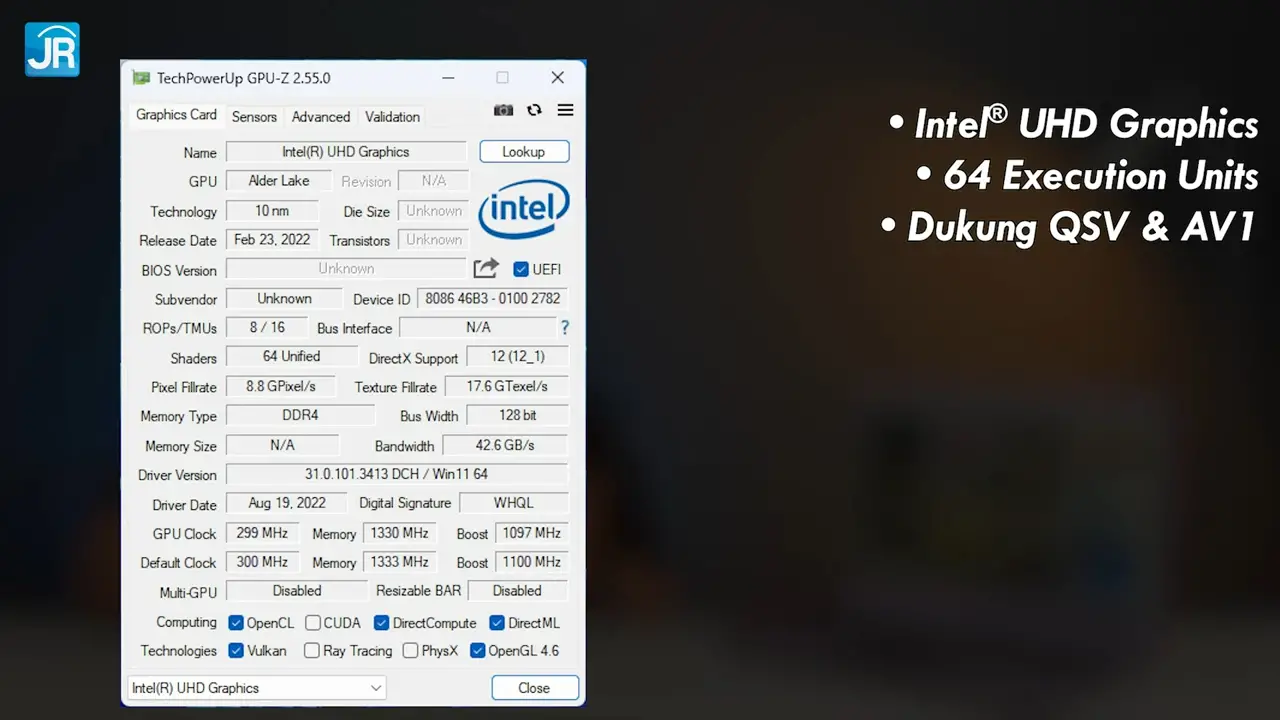Click the screenshot camera icon
1280x720 pixels.
tap(504, 110)
